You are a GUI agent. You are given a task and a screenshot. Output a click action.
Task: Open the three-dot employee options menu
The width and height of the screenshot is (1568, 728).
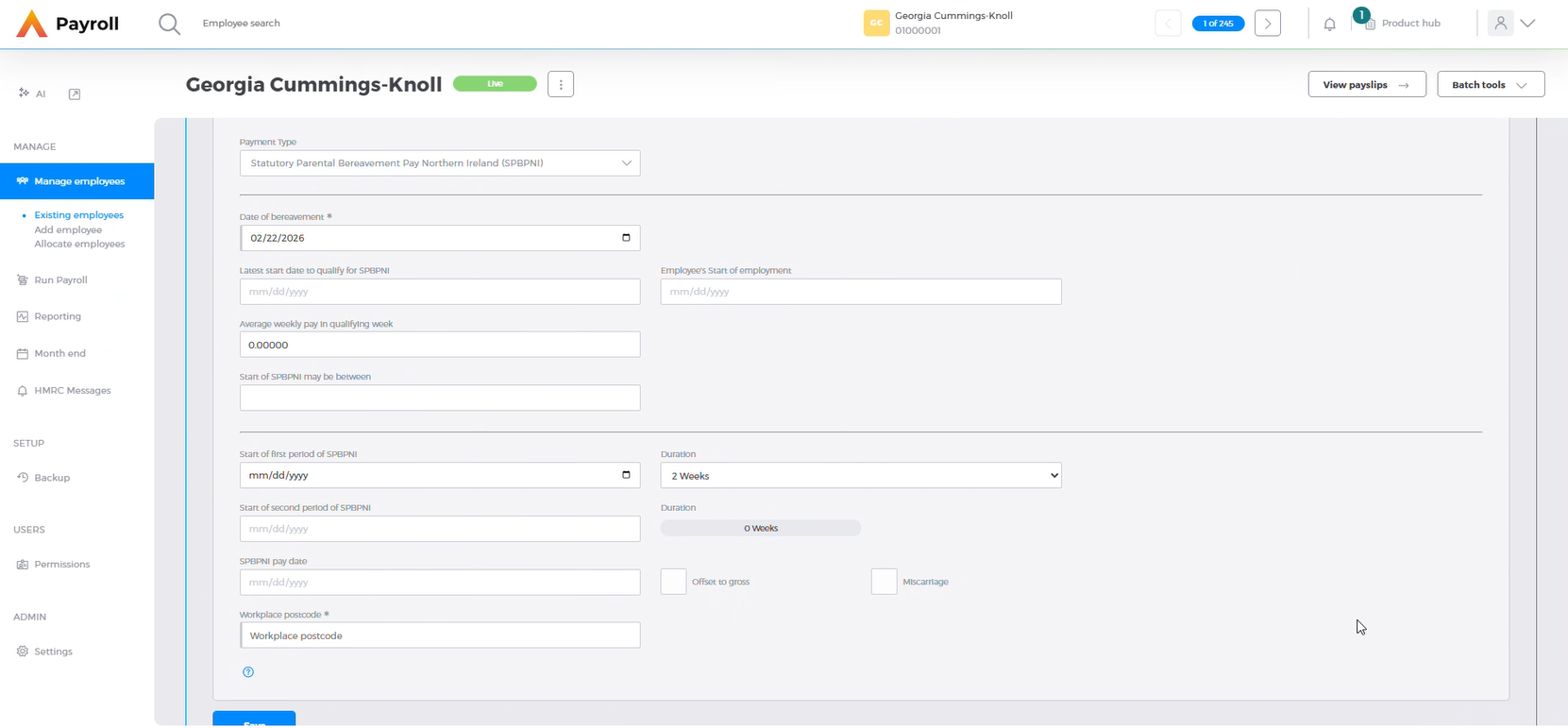561,84
